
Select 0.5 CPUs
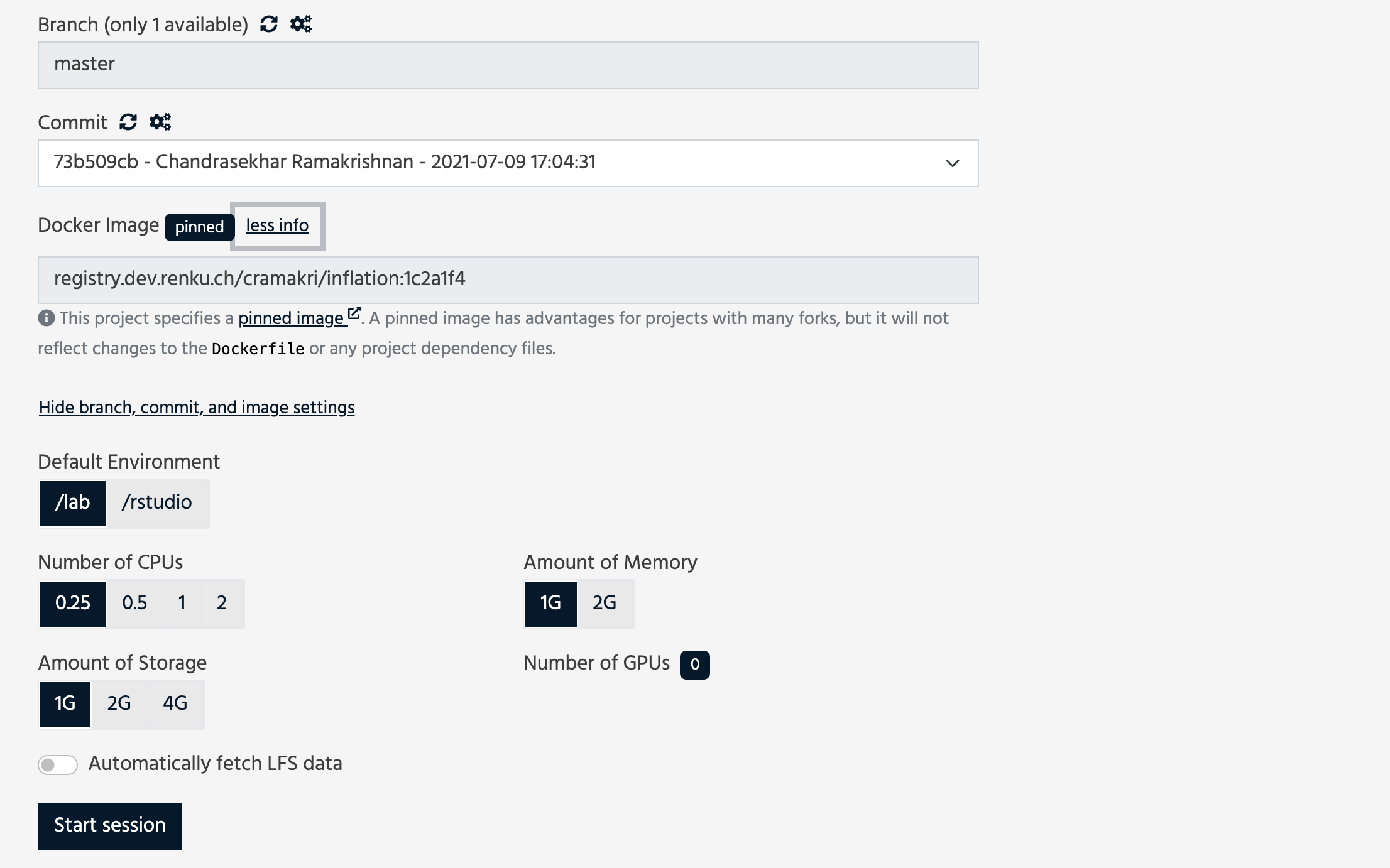[x=134, y=604]
